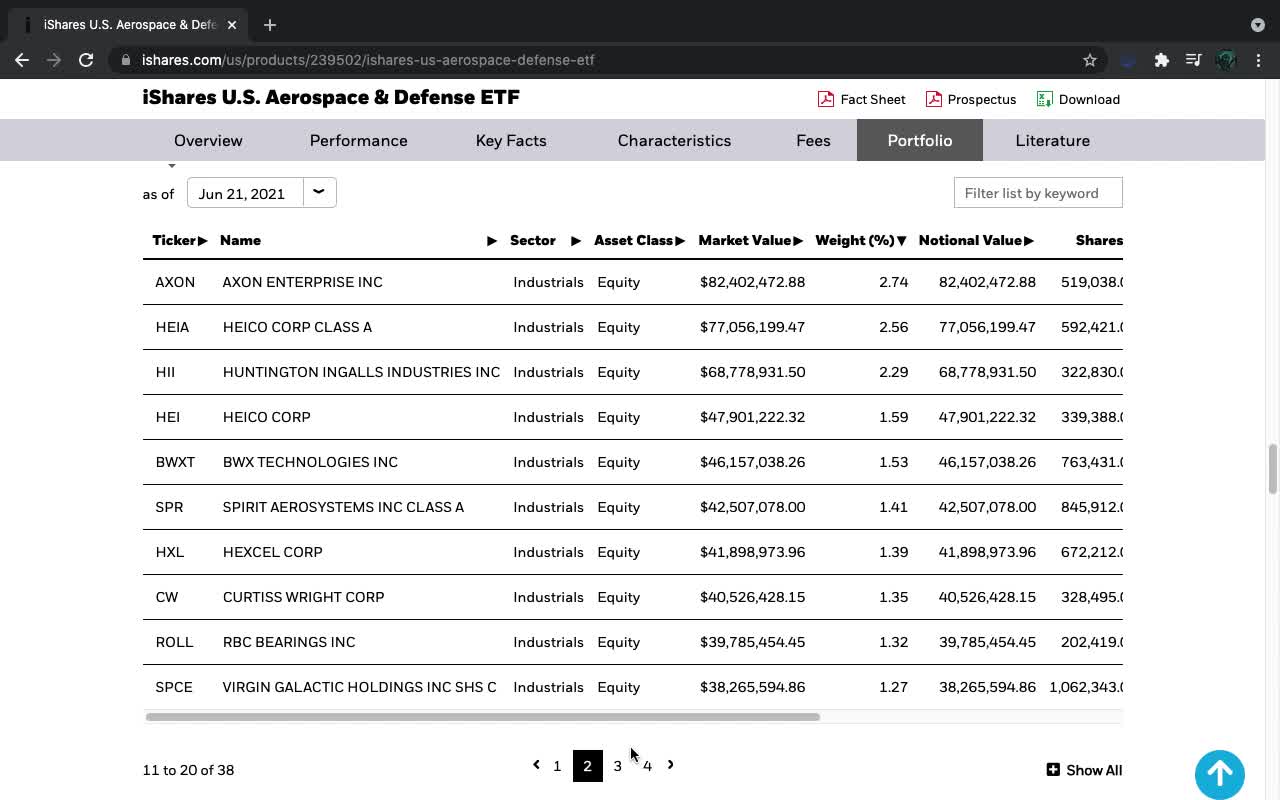Click the browser forward arrow

(x=54, y=60)
